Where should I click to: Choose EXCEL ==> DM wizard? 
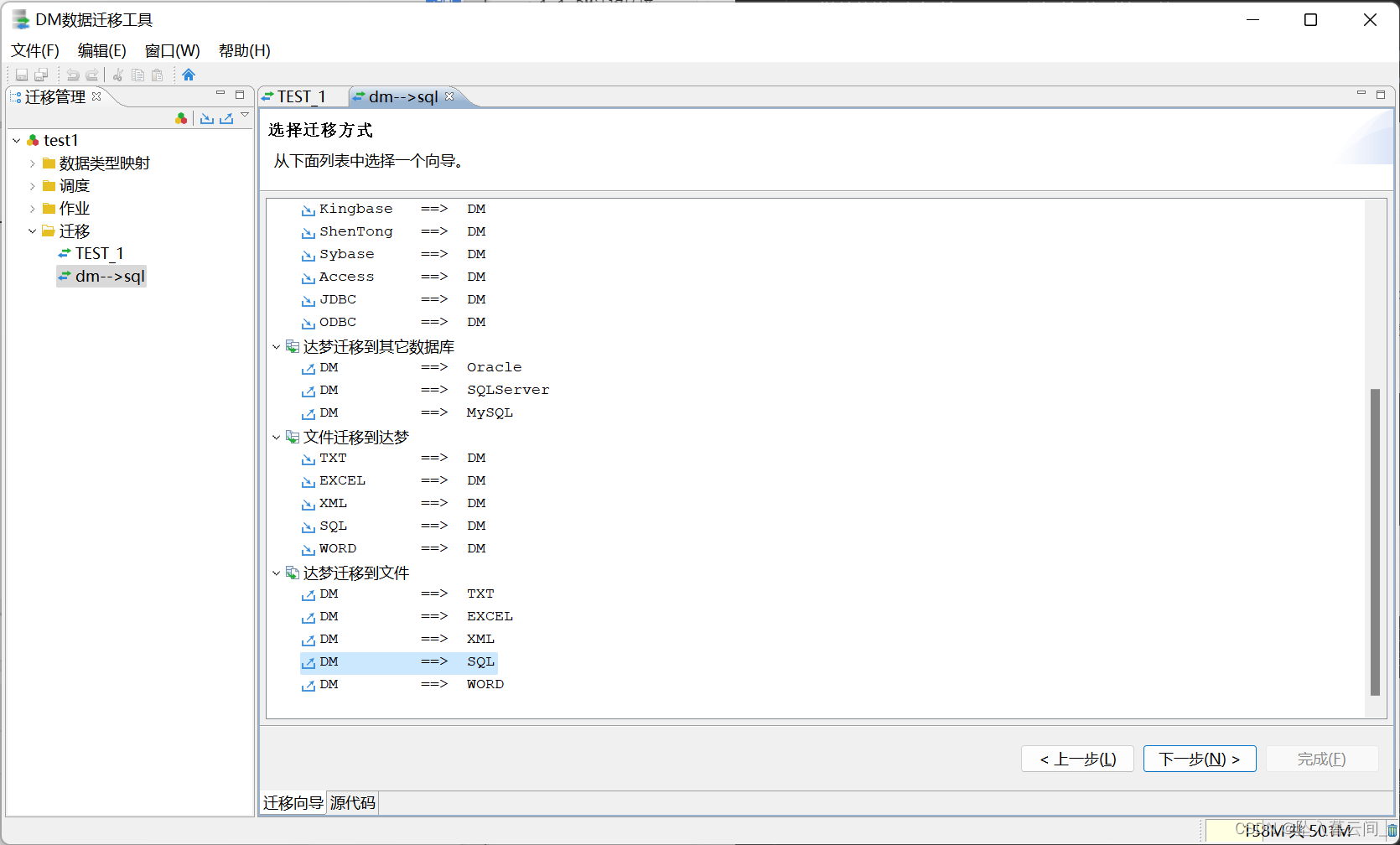393,480
